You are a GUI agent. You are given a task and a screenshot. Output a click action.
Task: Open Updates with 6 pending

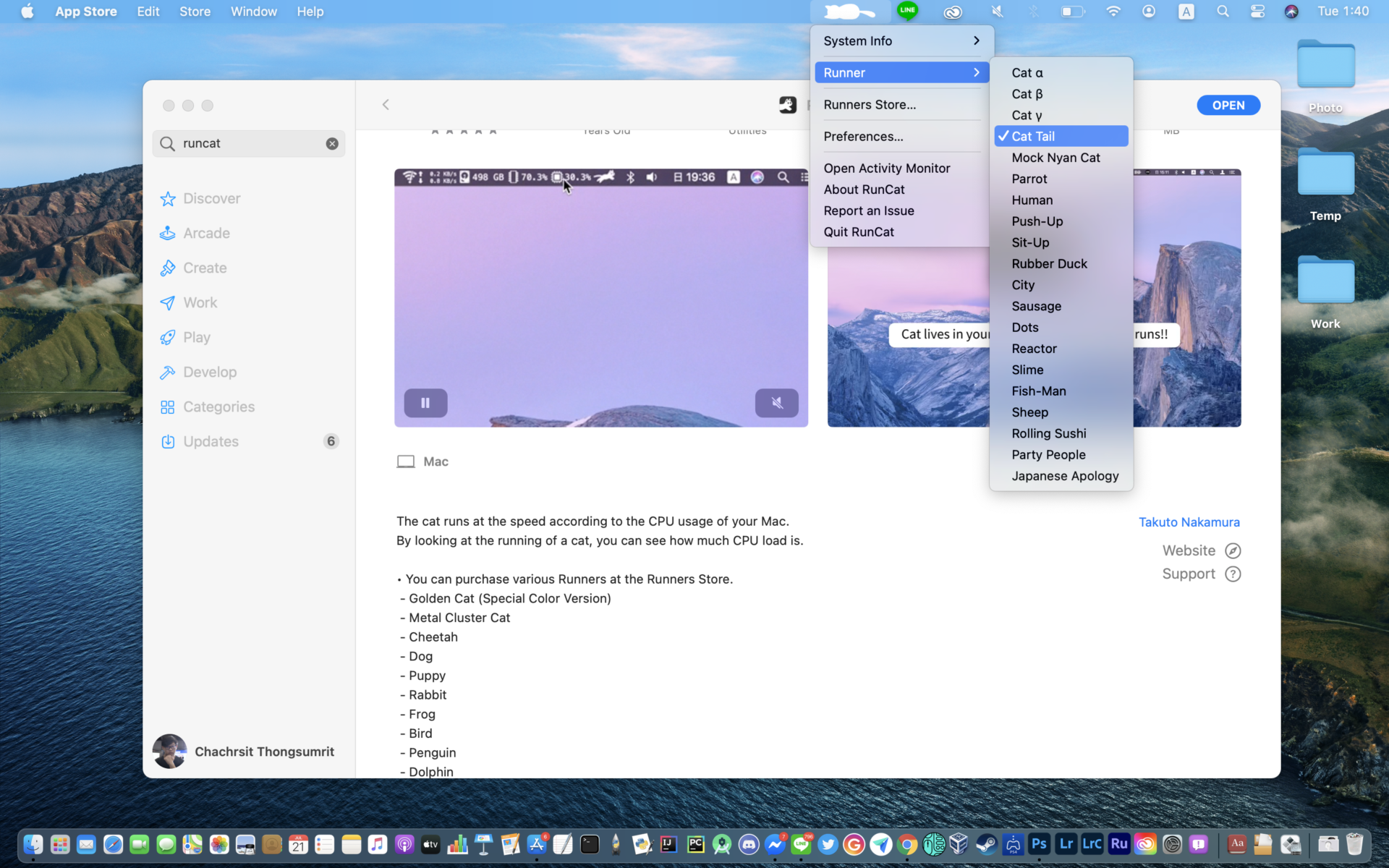(248, 441)
